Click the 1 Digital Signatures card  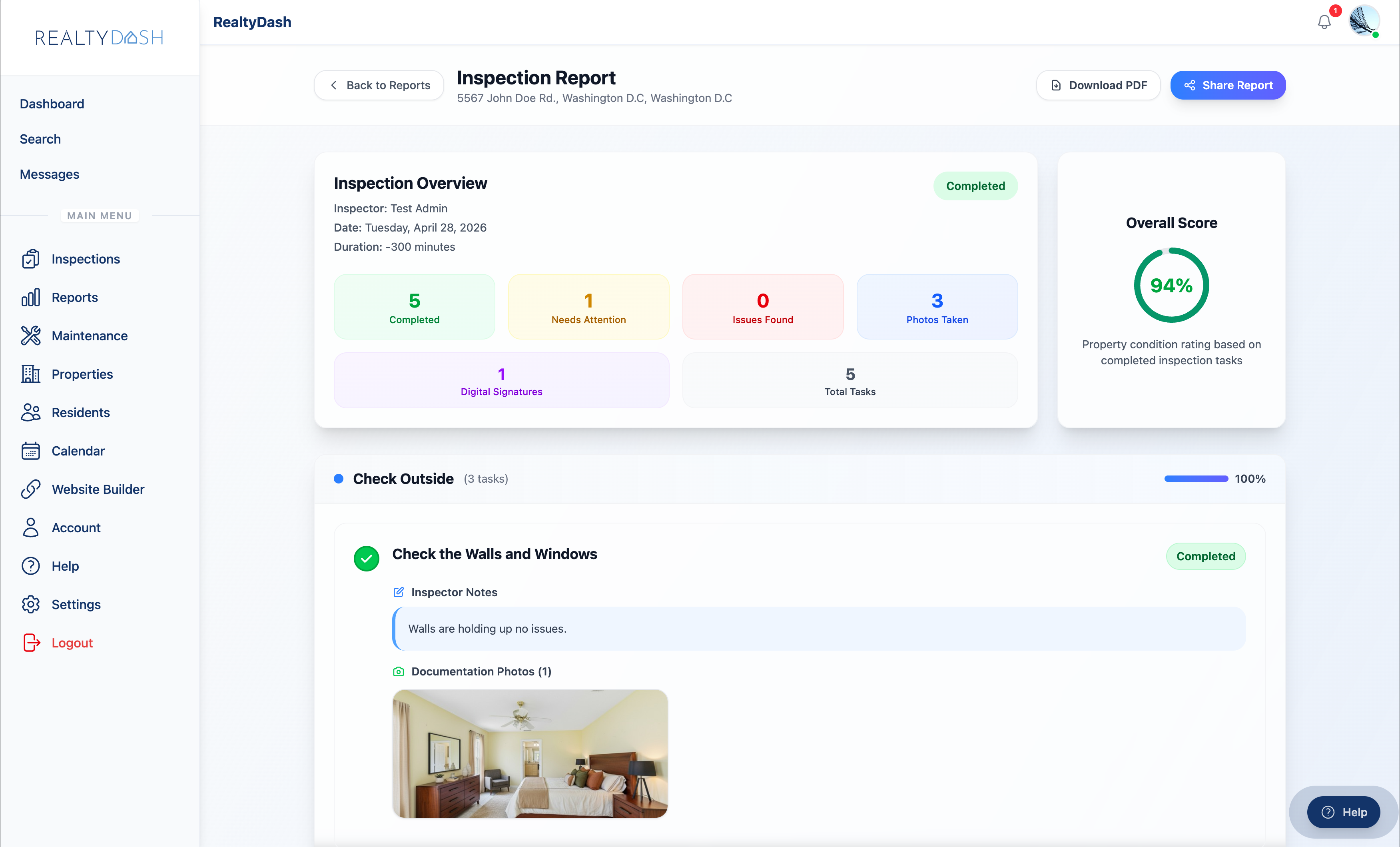[x=501, y=380]
